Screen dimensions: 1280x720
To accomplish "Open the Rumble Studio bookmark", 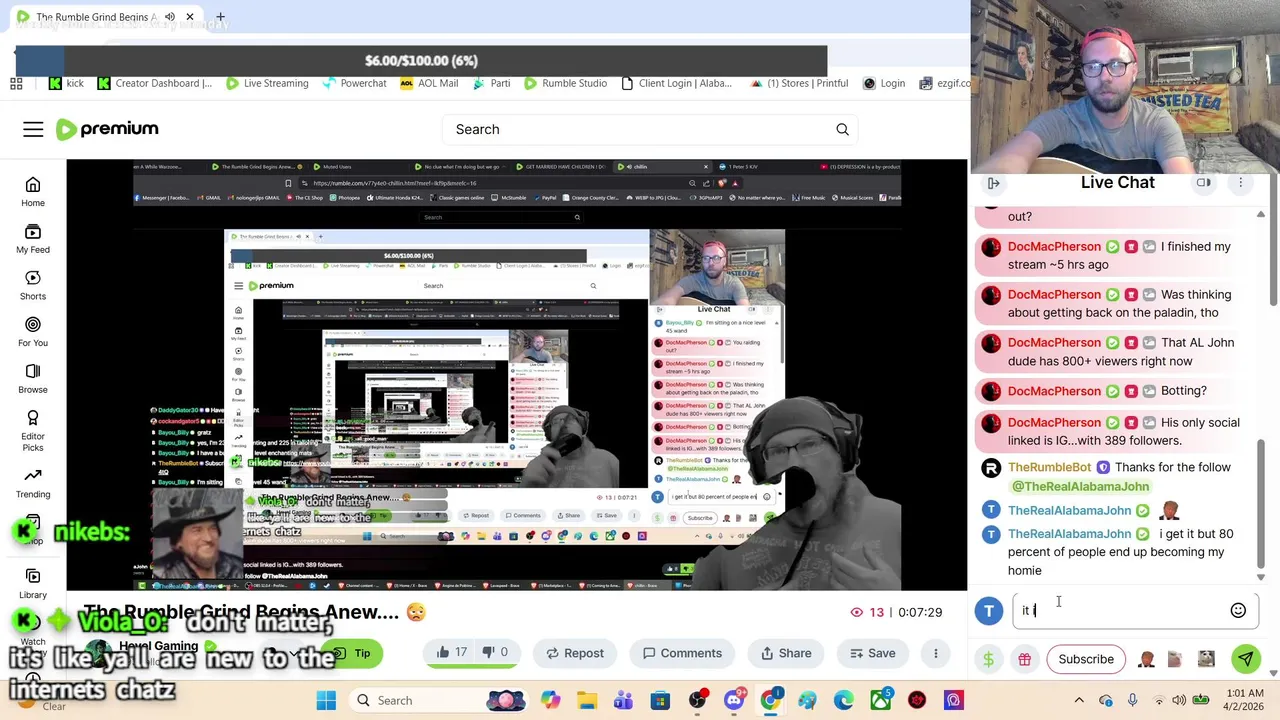I will tap(565, 83).
